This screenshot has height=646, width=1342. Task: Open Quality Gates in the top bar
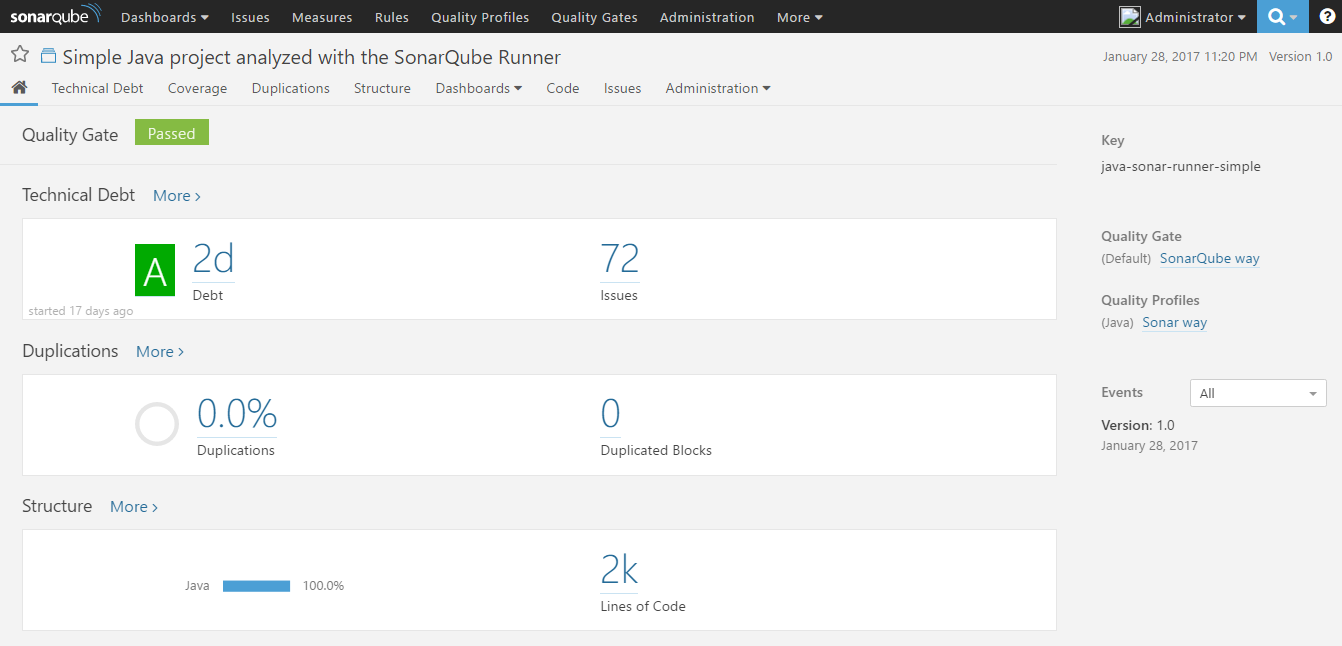tap(595, 17)
